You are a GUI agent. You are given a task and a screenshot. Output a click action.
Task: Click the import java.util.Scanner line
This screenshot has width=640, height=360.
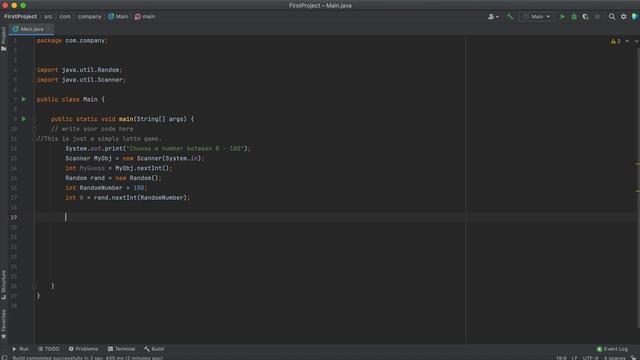coord(81,80)
